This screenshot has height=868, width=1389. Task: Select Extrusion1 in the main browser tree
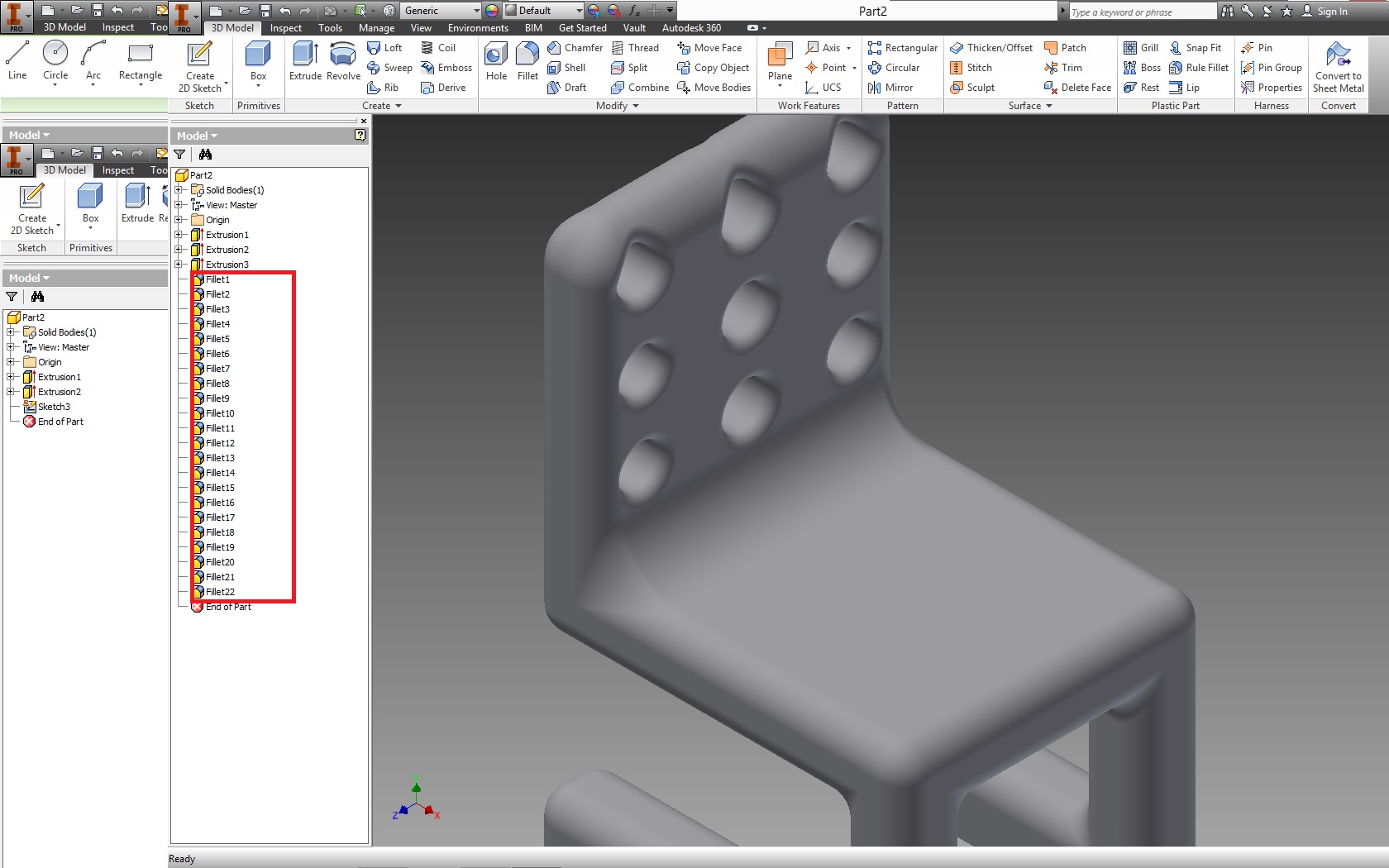(227, 235)
